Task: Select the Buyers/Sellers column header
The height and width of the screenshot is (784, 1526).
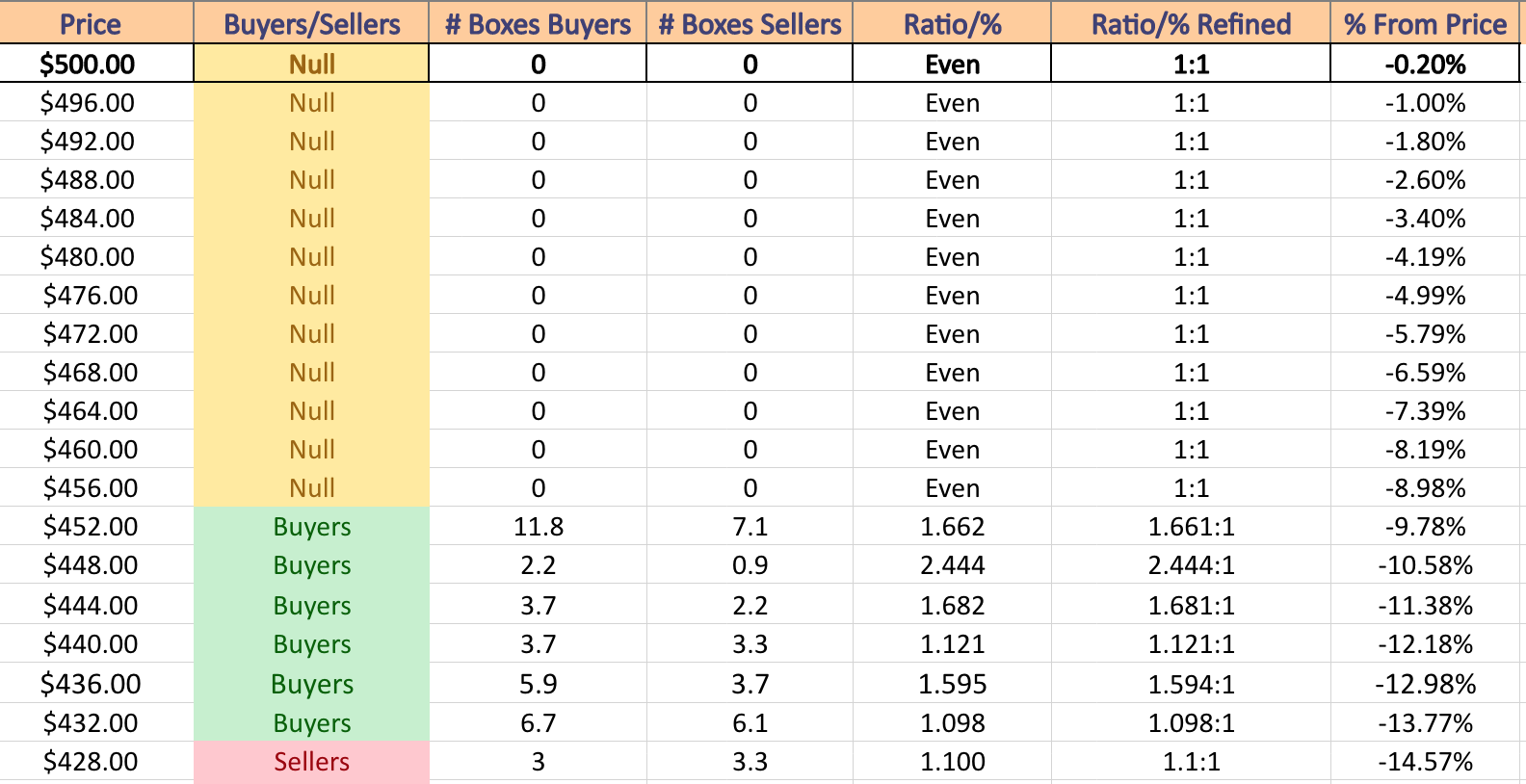Action: click(x=311, y=23)
